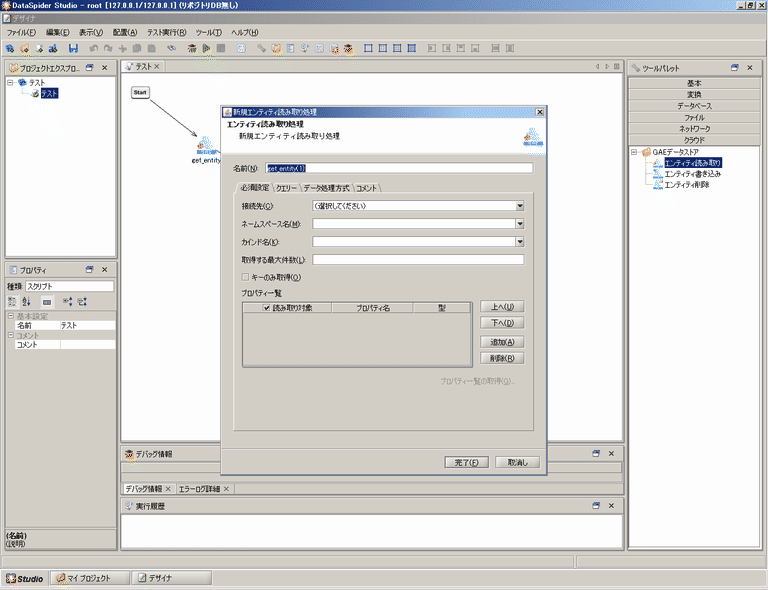
Task: Click the scroll-right arrow of the editor tabs
Action: (607, 66)
